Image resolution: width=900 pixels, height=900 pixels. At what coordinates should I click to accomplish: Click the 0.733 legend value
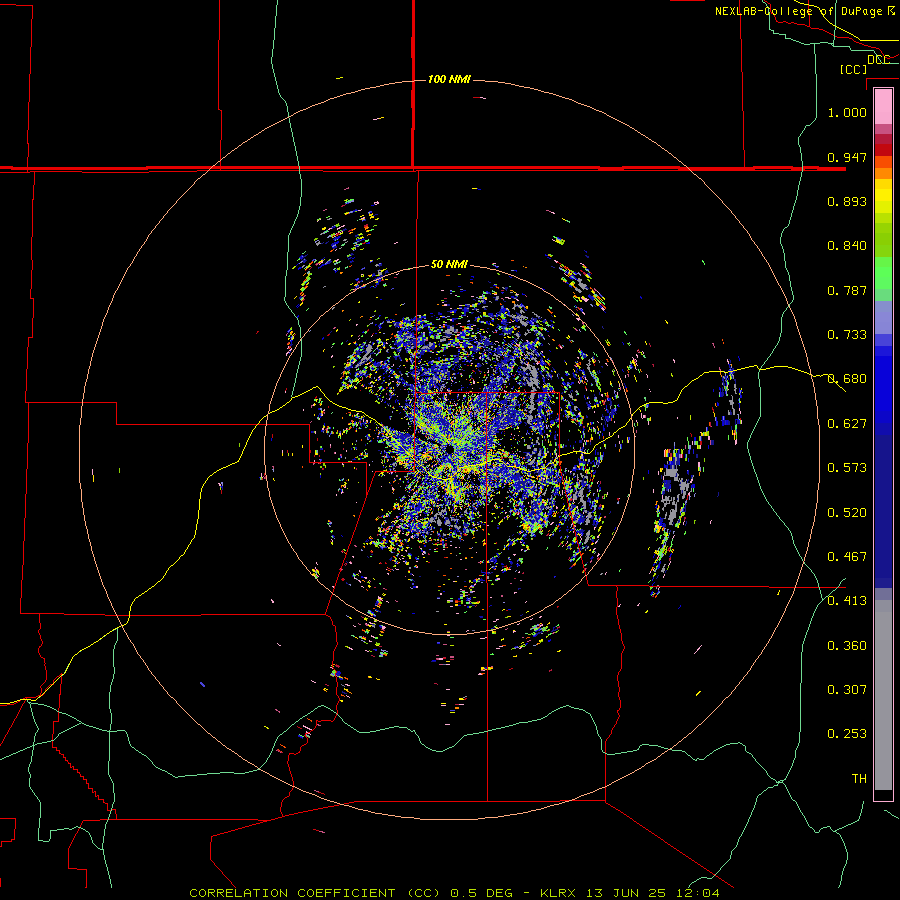847,335
